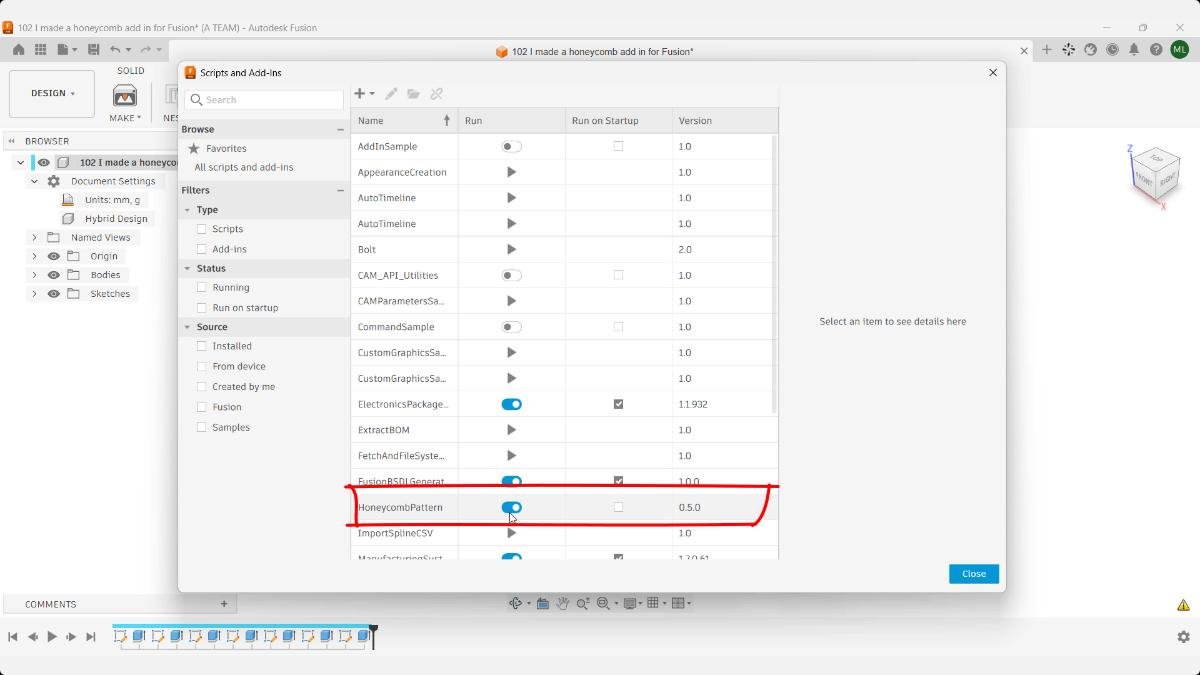Collapse the Type filter group
The width and height of the screenshot is (1200, 675).
(x=187, y=210)
